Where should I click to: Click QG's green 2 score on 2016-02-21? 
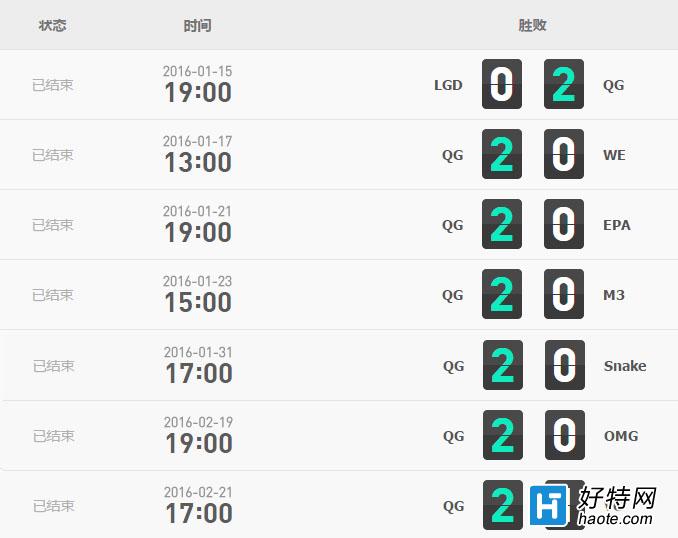[x=503, y=506]
